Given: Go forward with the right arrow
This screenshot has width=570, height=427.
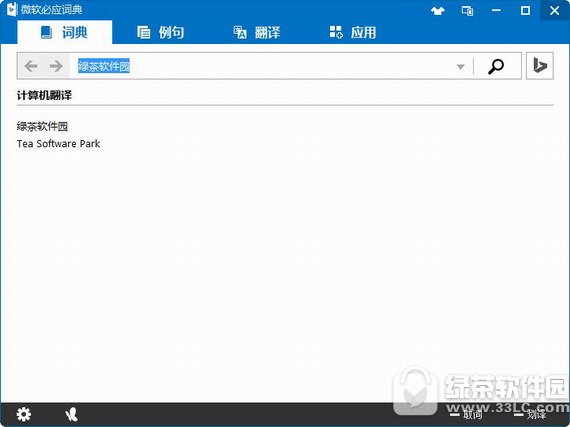Looking at the screenshot, I should click(56, 66).
